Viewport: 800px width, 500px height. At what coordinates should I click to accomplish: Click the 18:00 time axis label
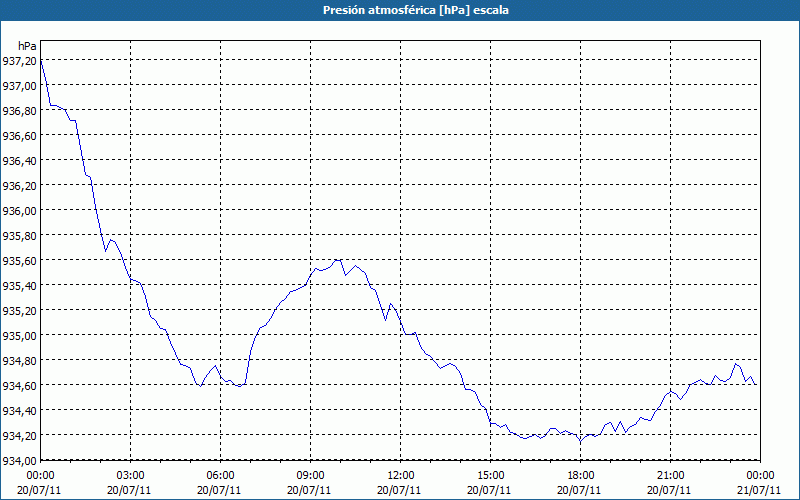pos(581,476)
